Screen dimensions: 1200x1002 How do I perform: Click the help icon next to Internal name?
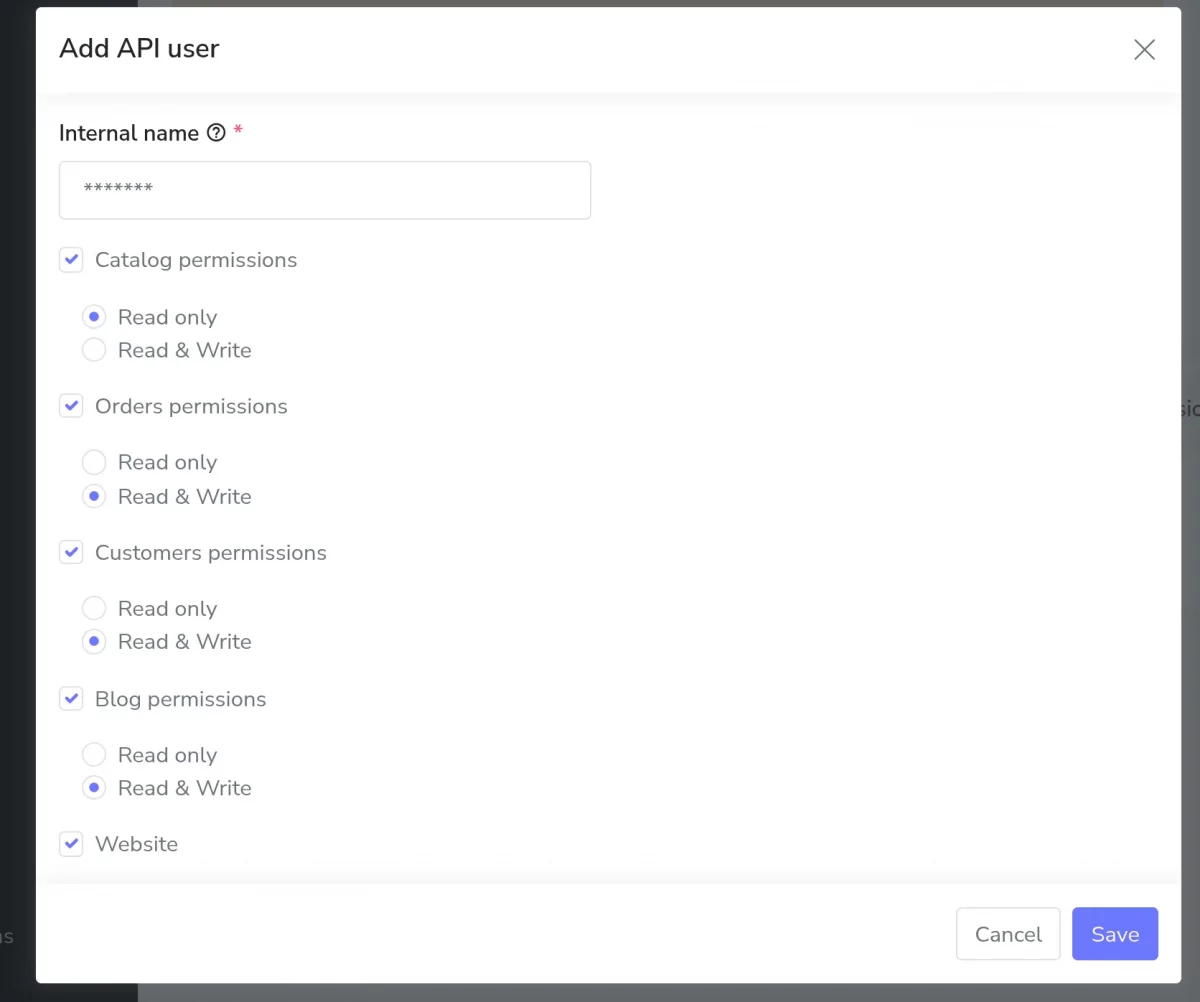tap(217, 132)
